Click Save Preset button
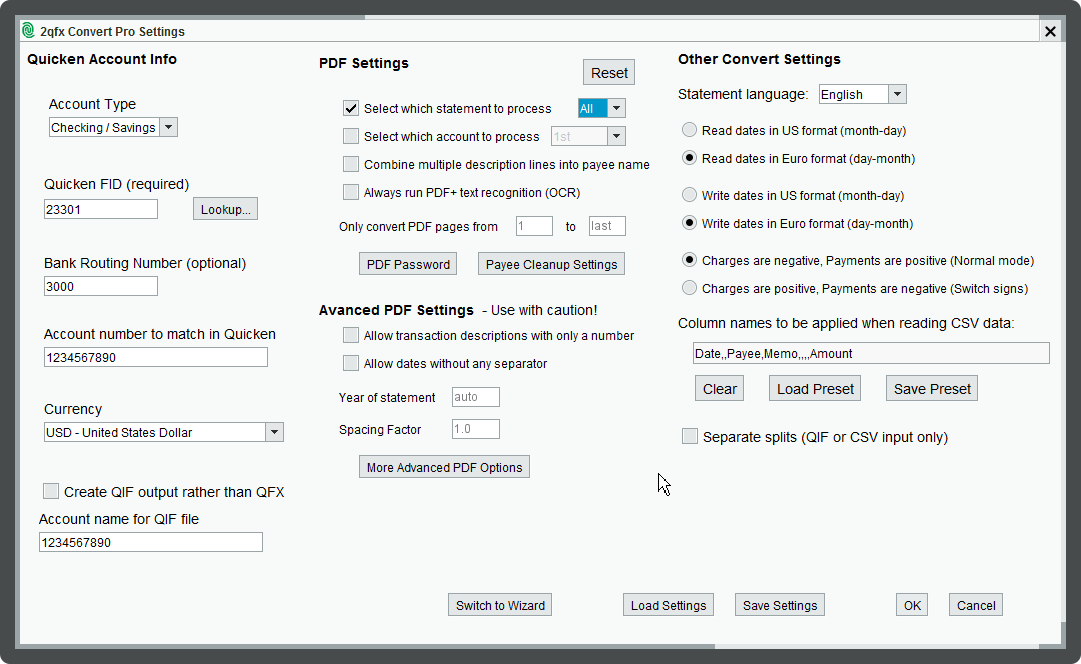The width and height of the screenshot is (1081, 664). [932, 389]
